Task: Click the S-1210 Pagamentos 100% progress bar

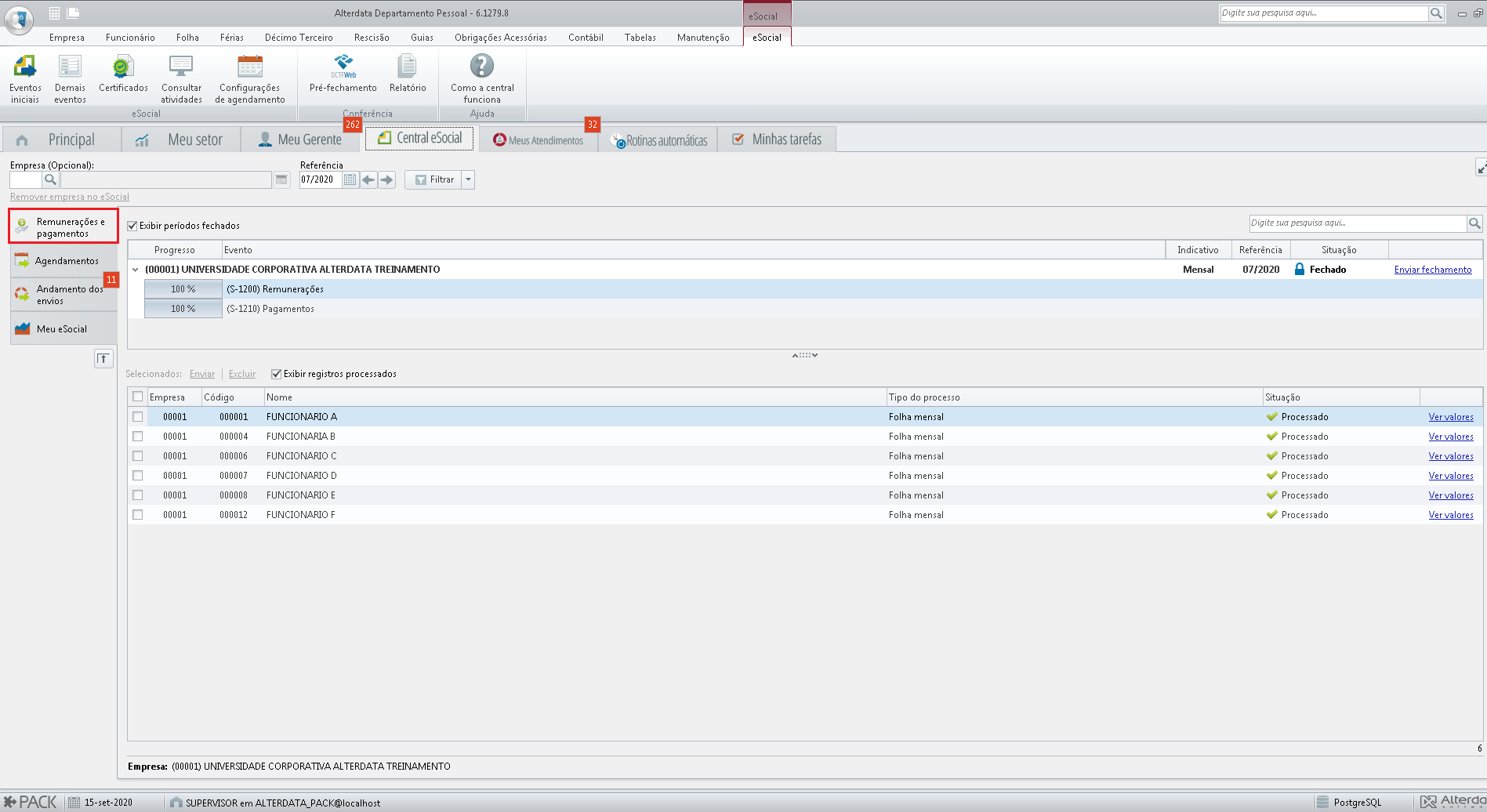Action: click(x=183, y=309)
